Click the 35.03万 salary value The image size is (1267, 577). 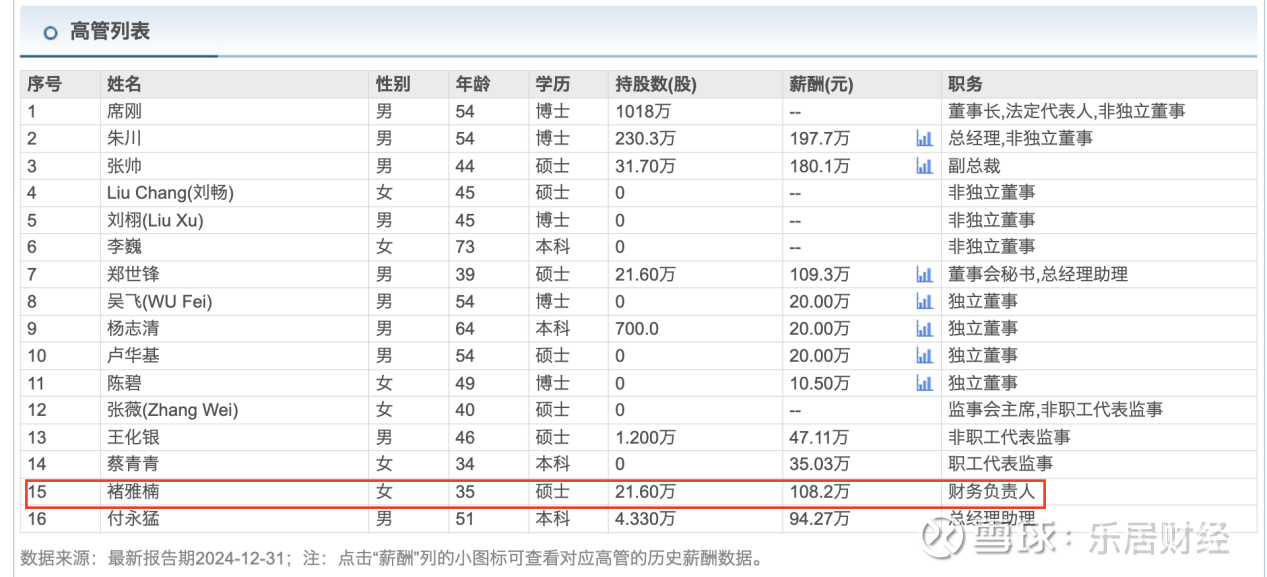(819, 464)
